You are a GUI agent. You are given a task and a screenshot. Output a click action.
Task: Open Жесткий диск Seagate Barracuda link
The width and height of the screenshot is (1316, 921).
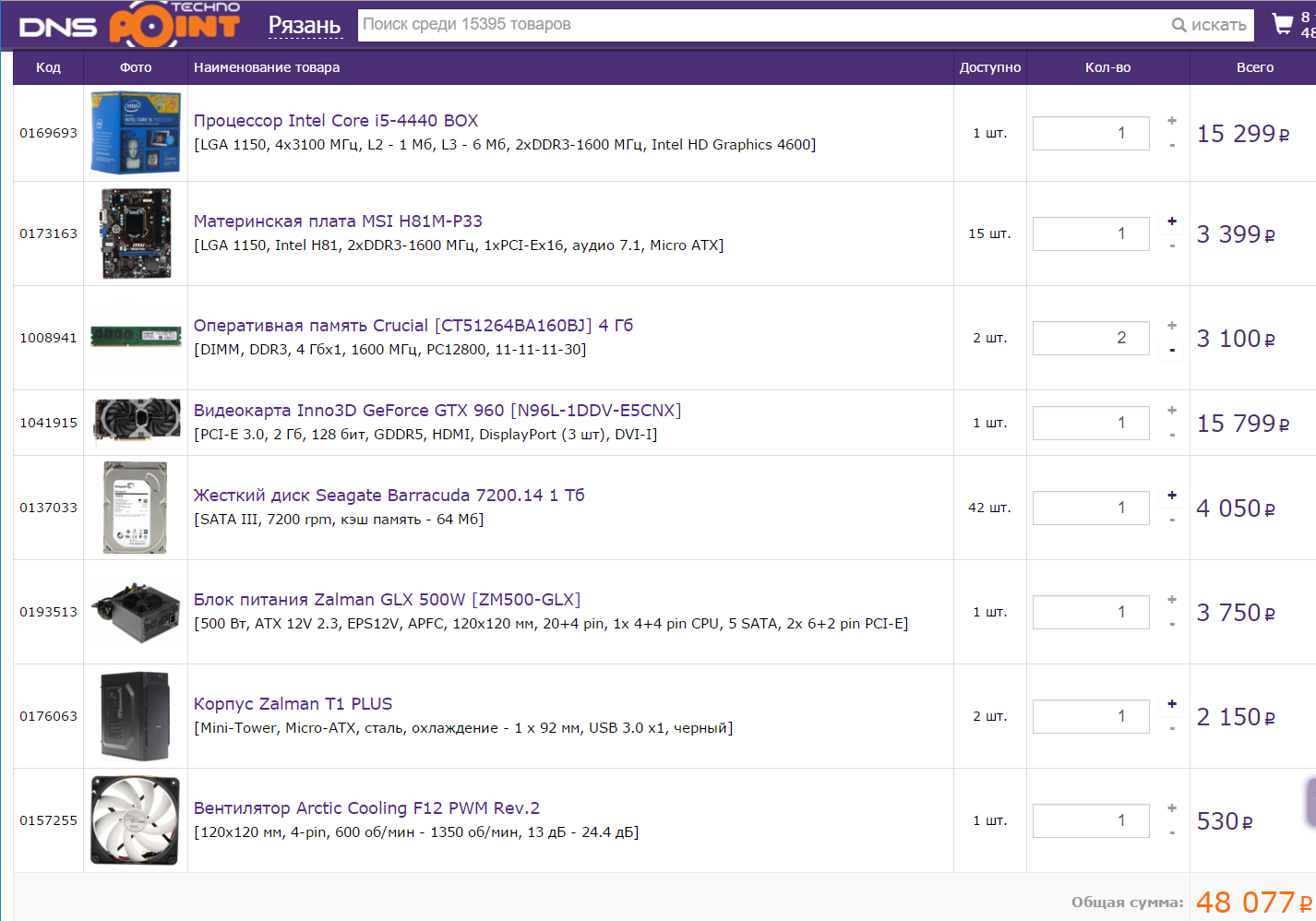389,496
